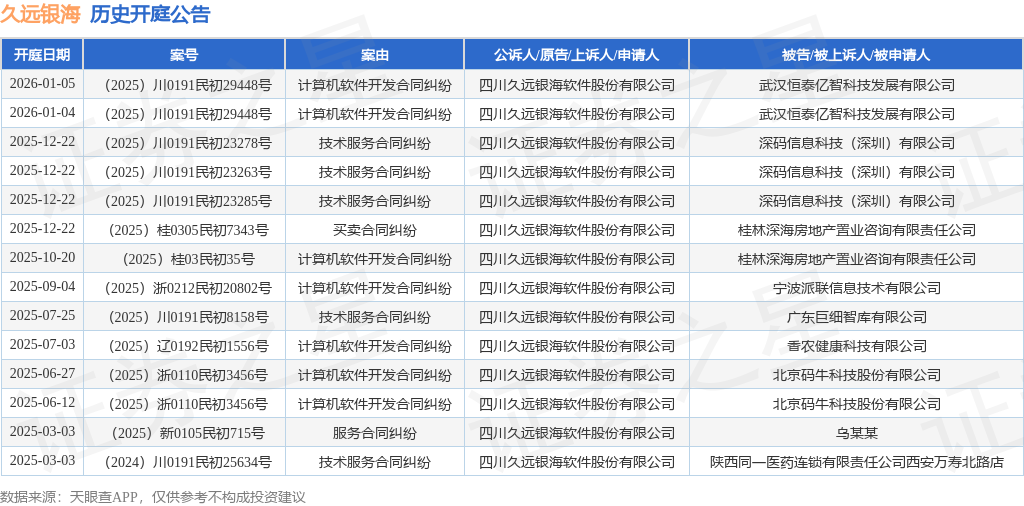Image resolution: width=1024 pixels, height=506 pixels.
Task: Select the 公诉人/原告/上诉人/申请人 column header
Action: (577, 55)
